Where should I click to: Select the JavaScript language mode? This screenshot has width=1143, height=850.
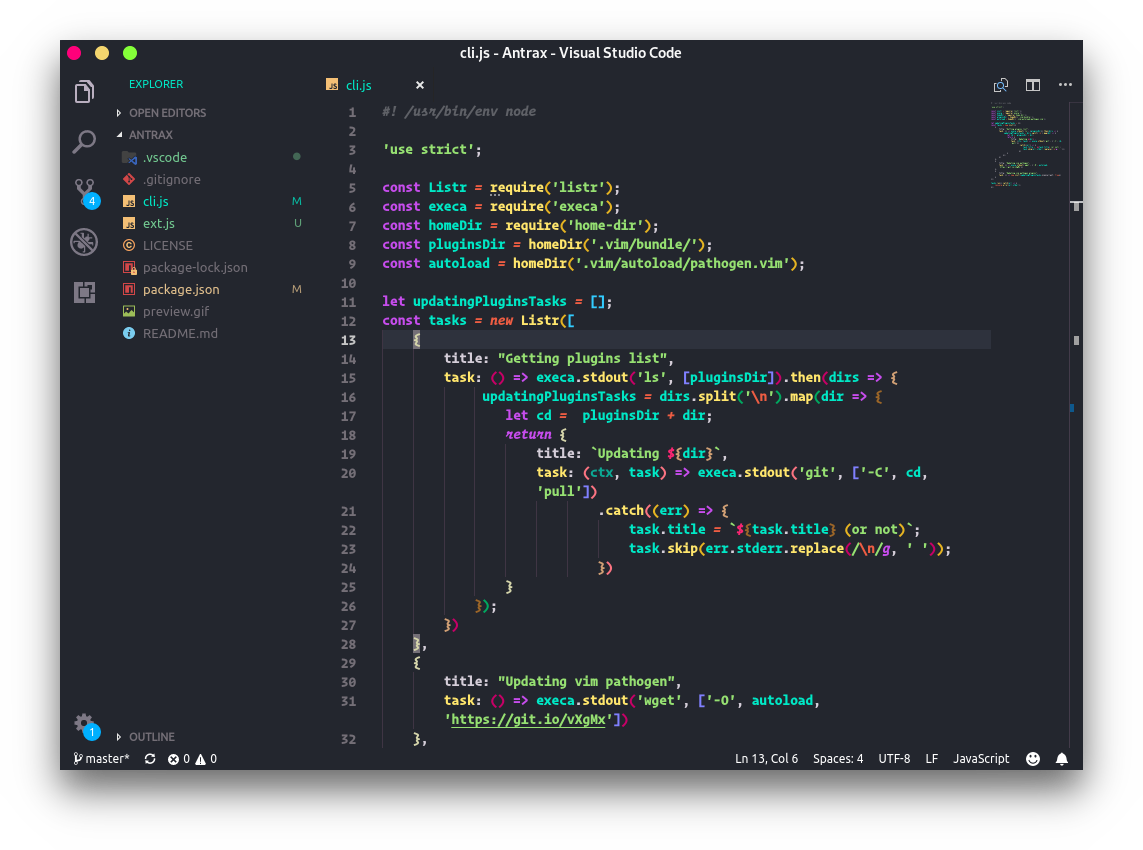click(980, 758)
